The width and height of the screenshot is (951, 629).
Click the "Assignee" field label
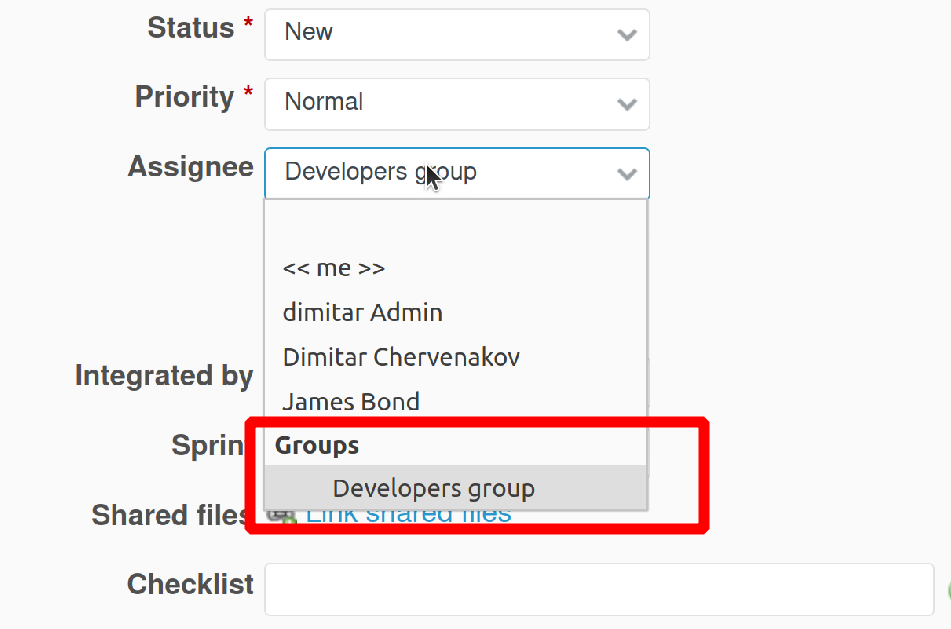(x=190, y=167)
